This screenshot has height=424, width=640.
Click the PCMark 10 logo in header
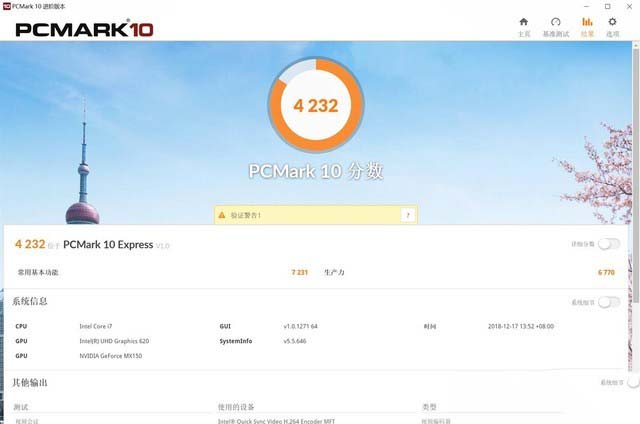[84, 29]
